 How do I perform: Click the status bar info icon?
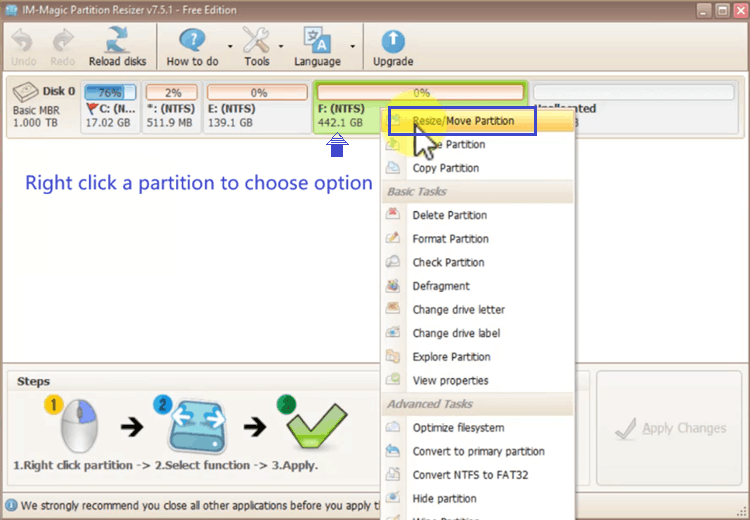tap(11, 505)
